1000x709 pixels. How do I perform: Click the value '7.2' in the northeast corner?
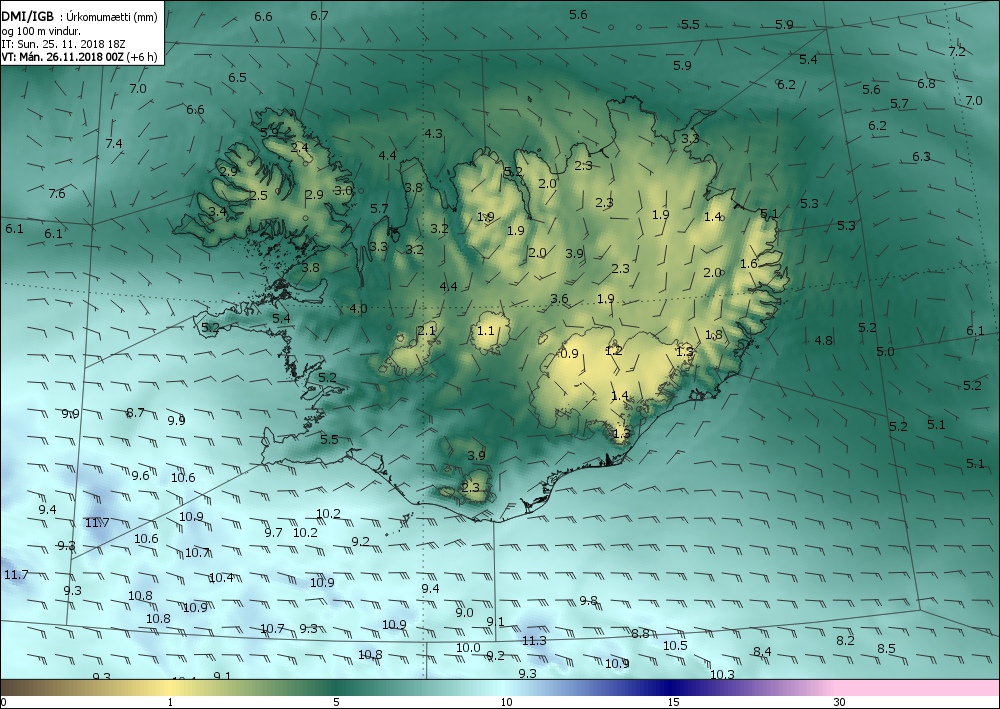(x=957, y=52)
